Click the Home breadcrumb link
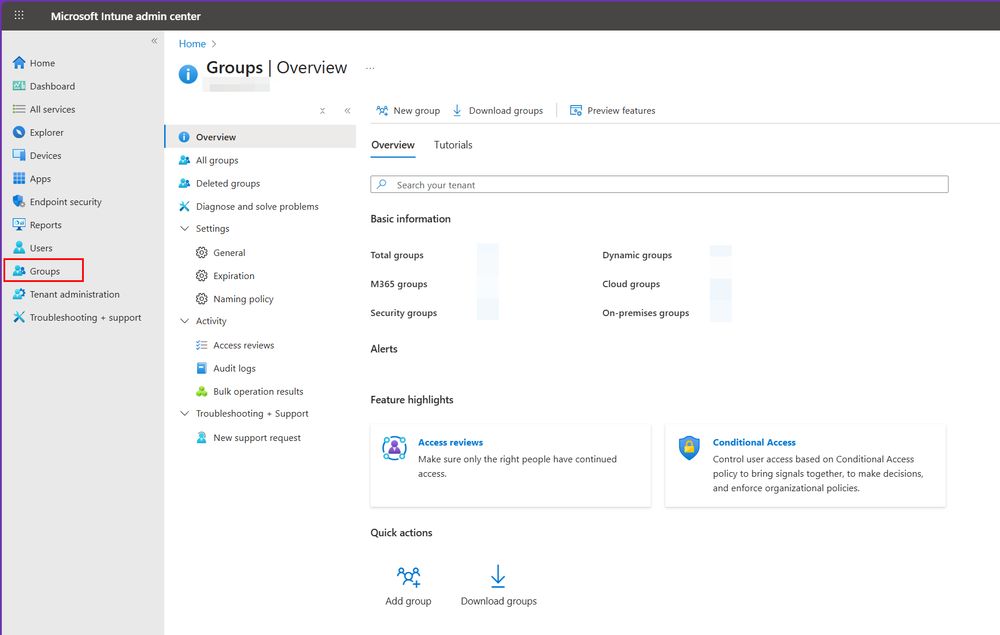This screenshot has width=1000, height=635. (x=192, y=43)
